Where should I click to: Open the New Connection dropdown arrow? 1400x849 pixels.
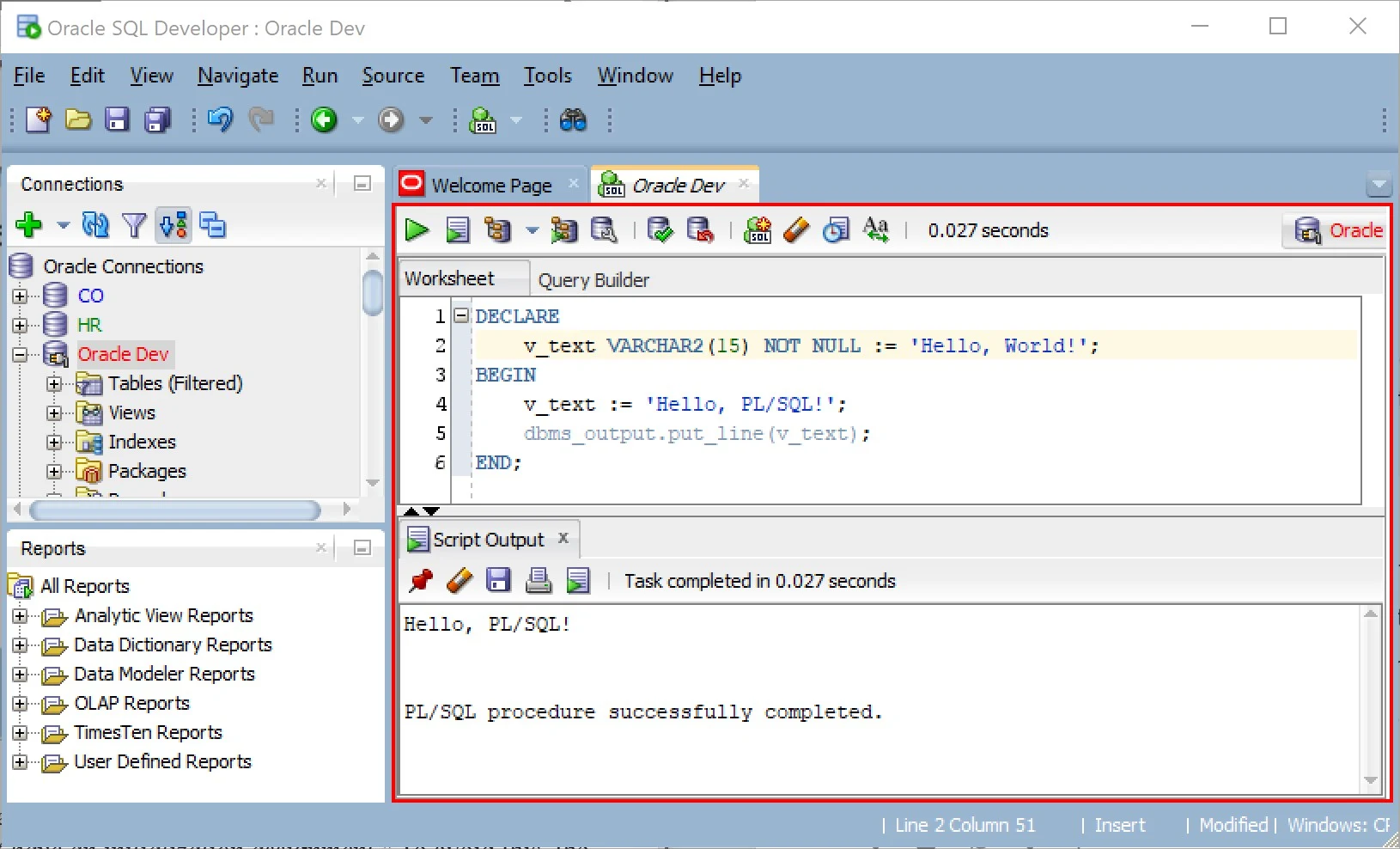click(x=63, y=226)
